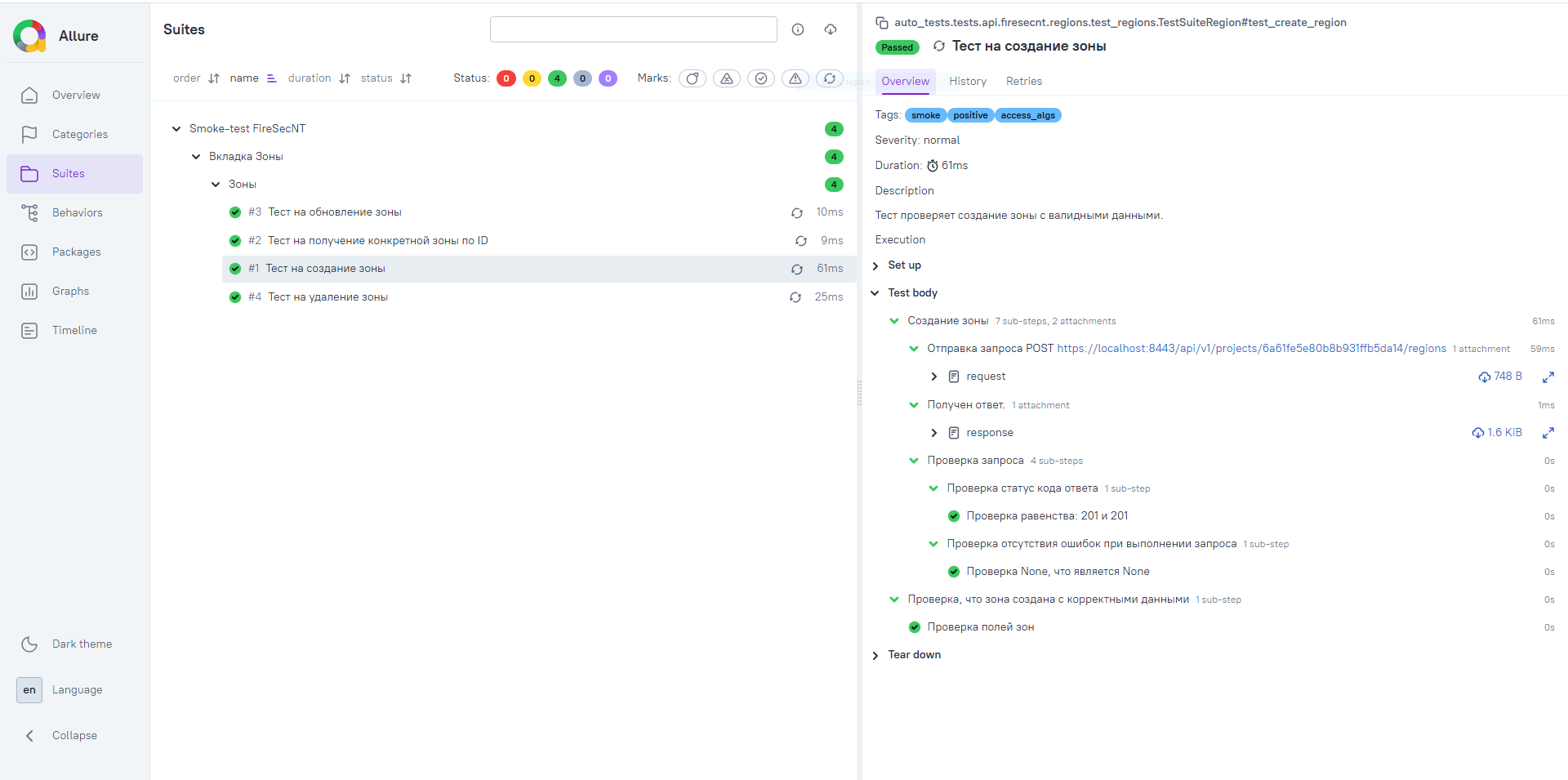Viewport: 1568px width, 780px height.
Task: Open the Timeline page
Action: point(75,330)
